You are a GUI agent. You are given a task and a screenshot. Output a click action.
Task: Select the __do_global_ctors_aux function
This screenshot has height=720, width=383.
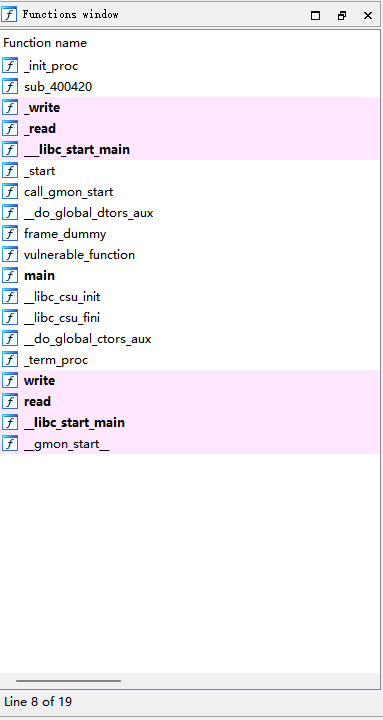[x=88, y=339]
